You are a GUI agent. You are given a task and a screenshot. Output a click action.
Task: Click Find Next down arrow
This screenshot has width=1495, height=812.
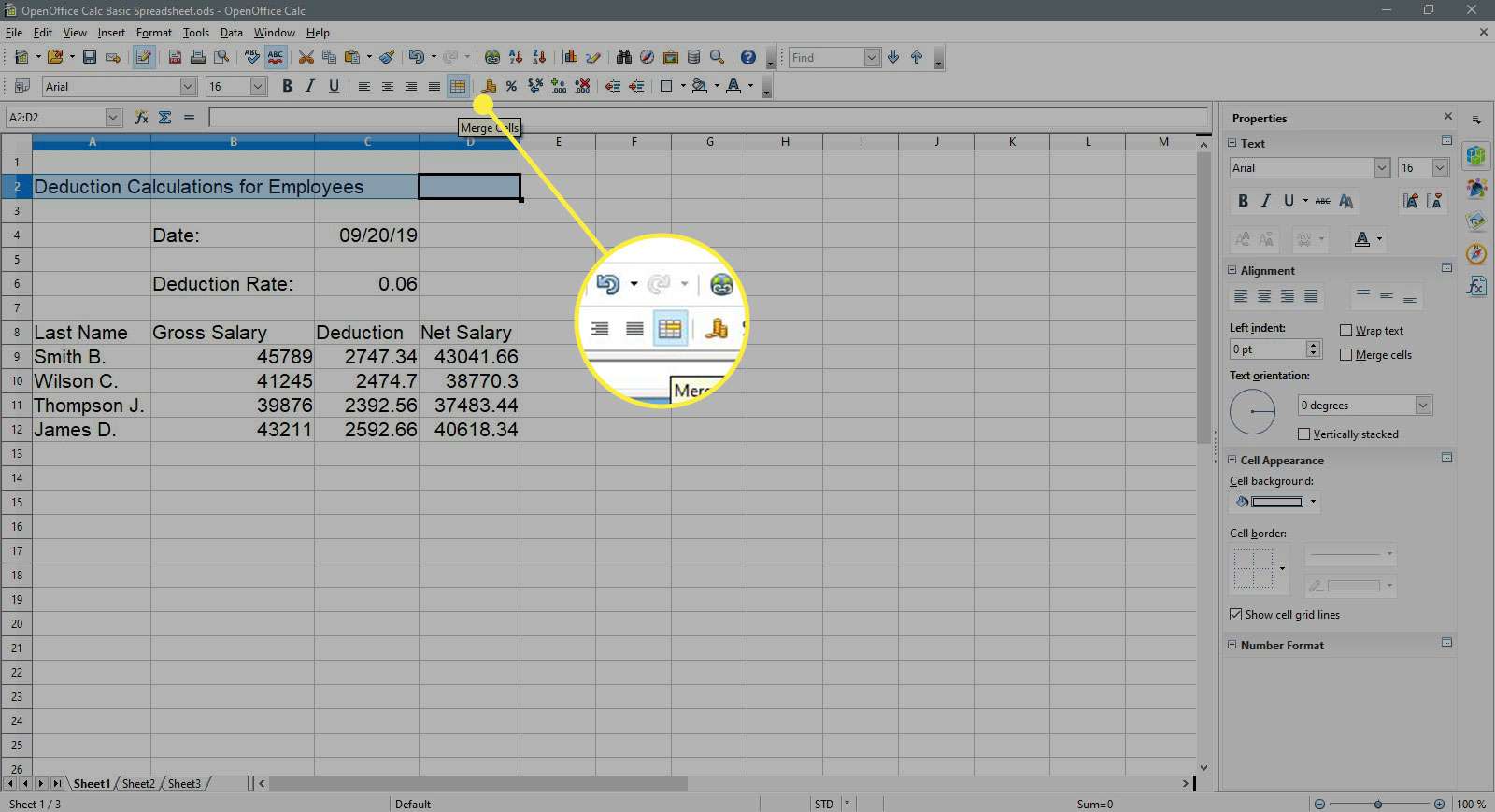tap(893, 57)
